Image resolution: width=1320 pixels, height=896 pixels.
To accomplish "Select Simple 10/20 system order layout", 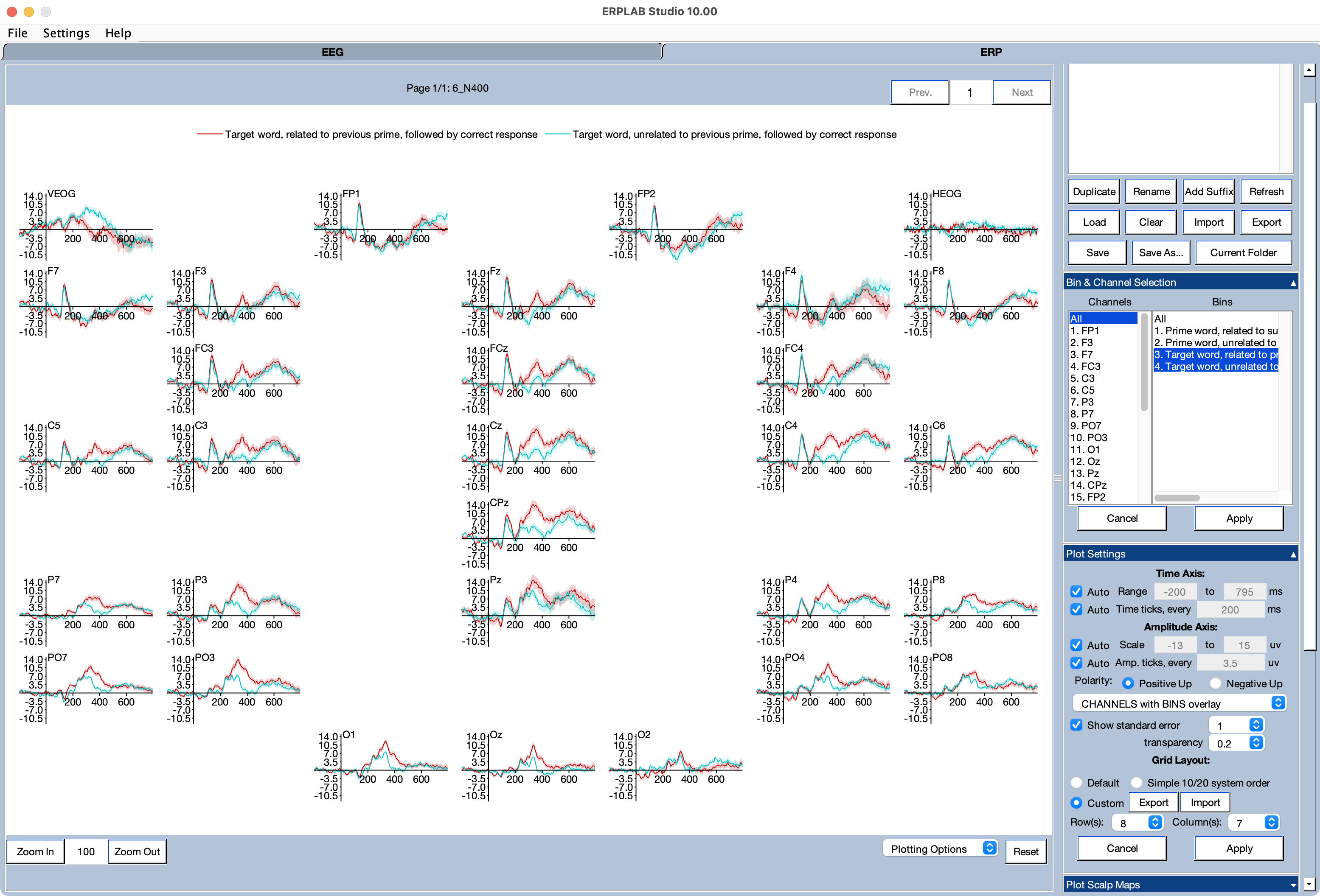I will pyautogui.click(x=1137, y=782).
